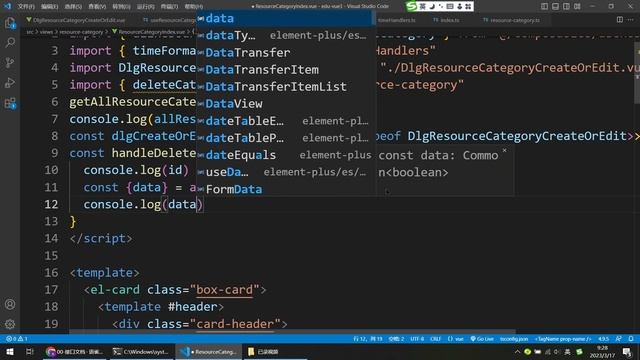The width and height of the screenshot is (640, 360).
Task: Open the Explorer view in activity bar
Action: pos(10,23)
